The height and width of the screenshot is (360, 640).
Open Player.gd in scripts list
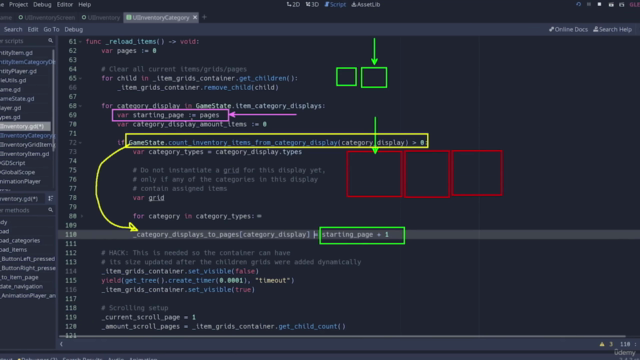(x=11, y=108)
